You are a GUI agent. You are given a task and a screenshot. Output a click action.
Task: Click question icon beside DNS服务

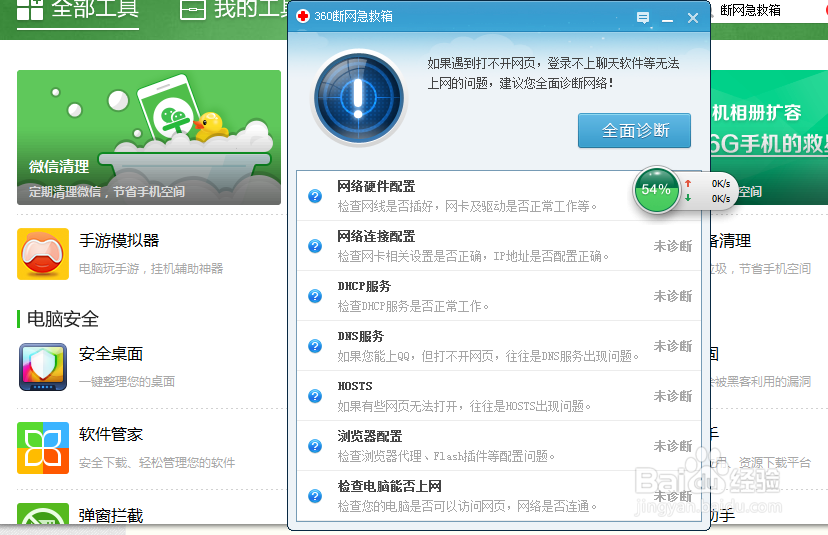tap(315, 346)
